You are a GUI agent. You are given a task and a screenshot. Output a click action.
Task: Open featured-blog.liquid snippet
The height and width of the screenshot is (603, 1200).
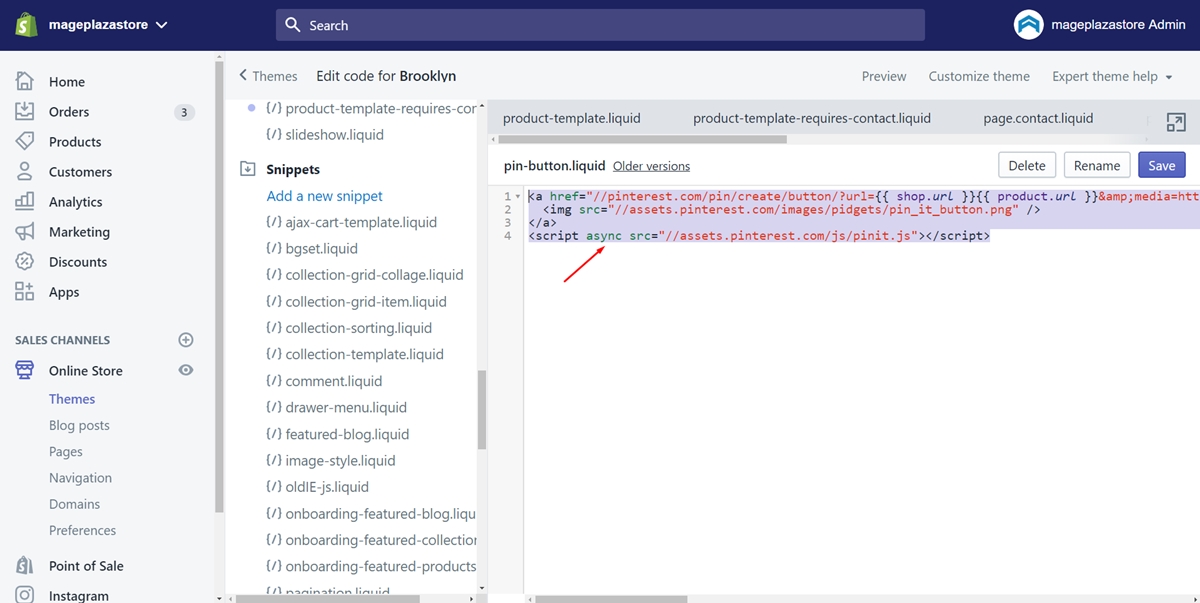337,434
